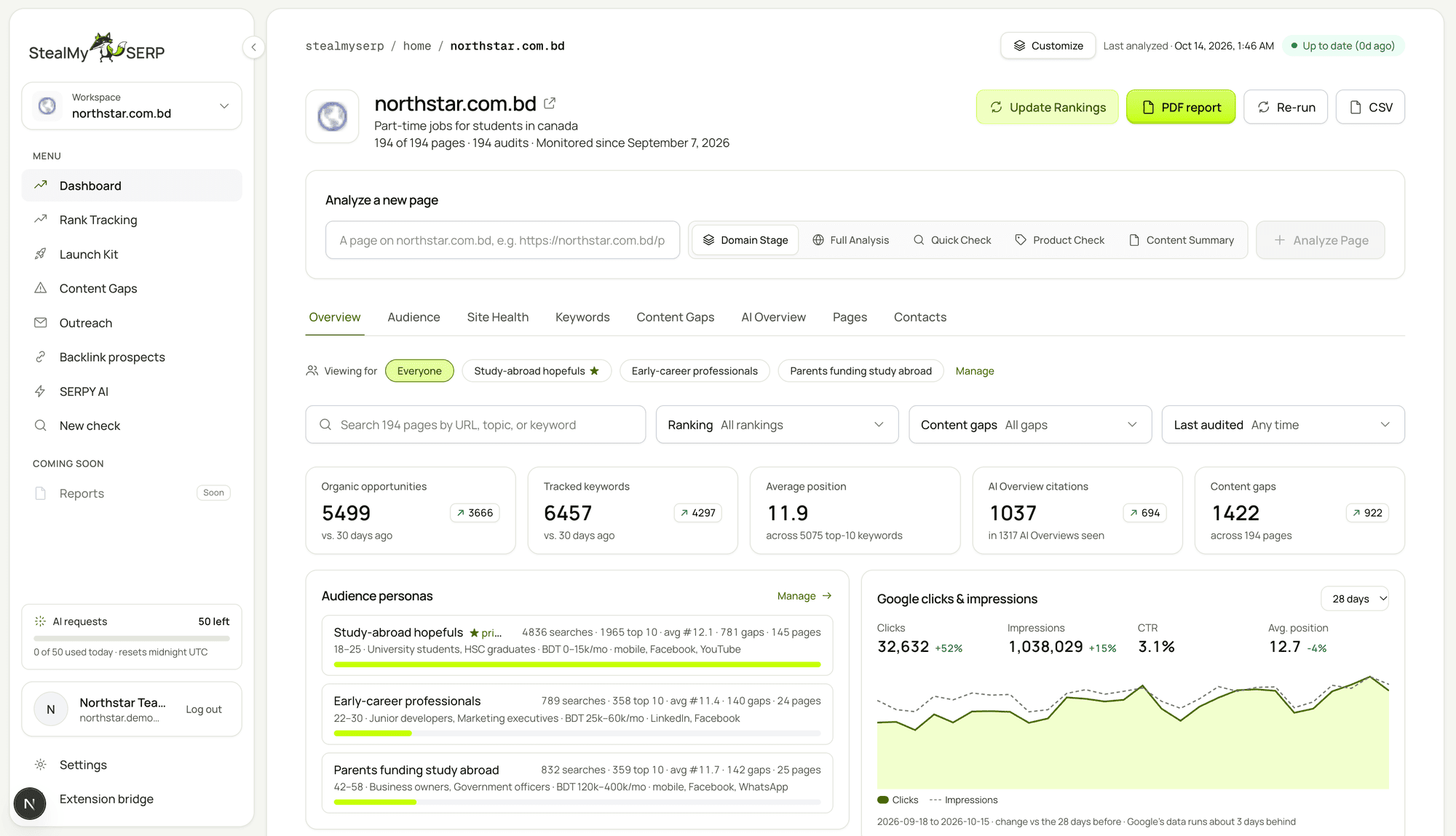Viewport: 1456px width, 836px height.
Task: Select the Domain Stage analysis mode
Action: click(745, 240)
